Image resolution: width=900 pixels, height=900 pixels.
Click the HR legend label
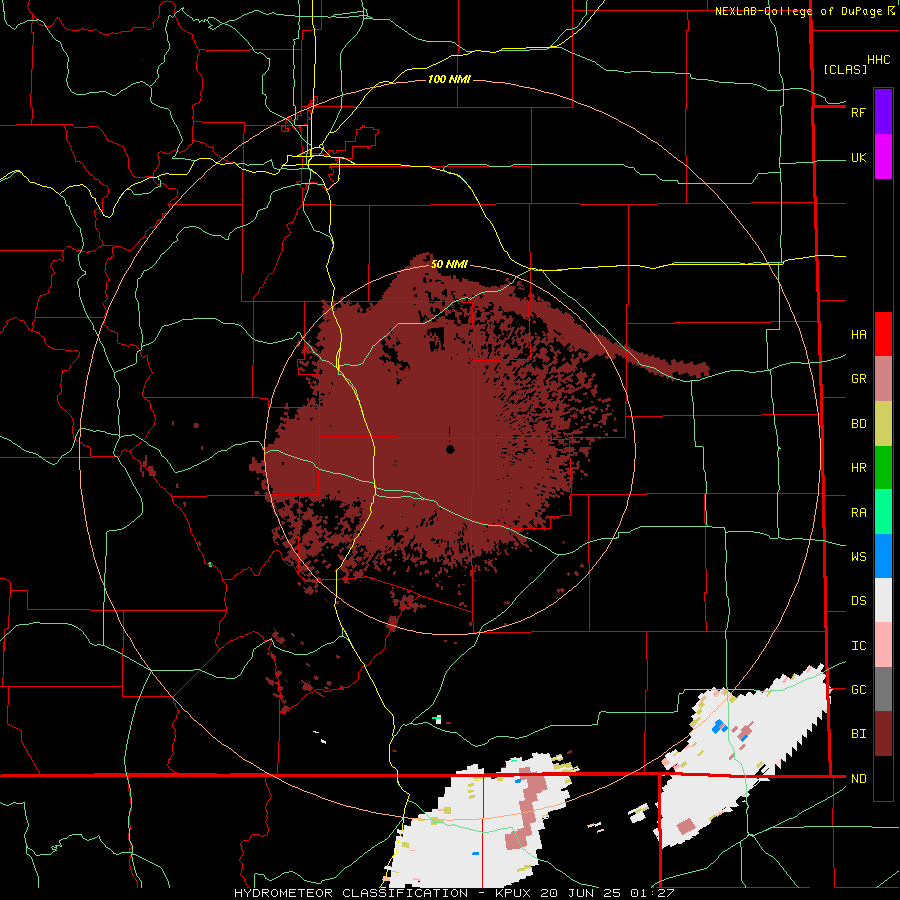point(858,467)
